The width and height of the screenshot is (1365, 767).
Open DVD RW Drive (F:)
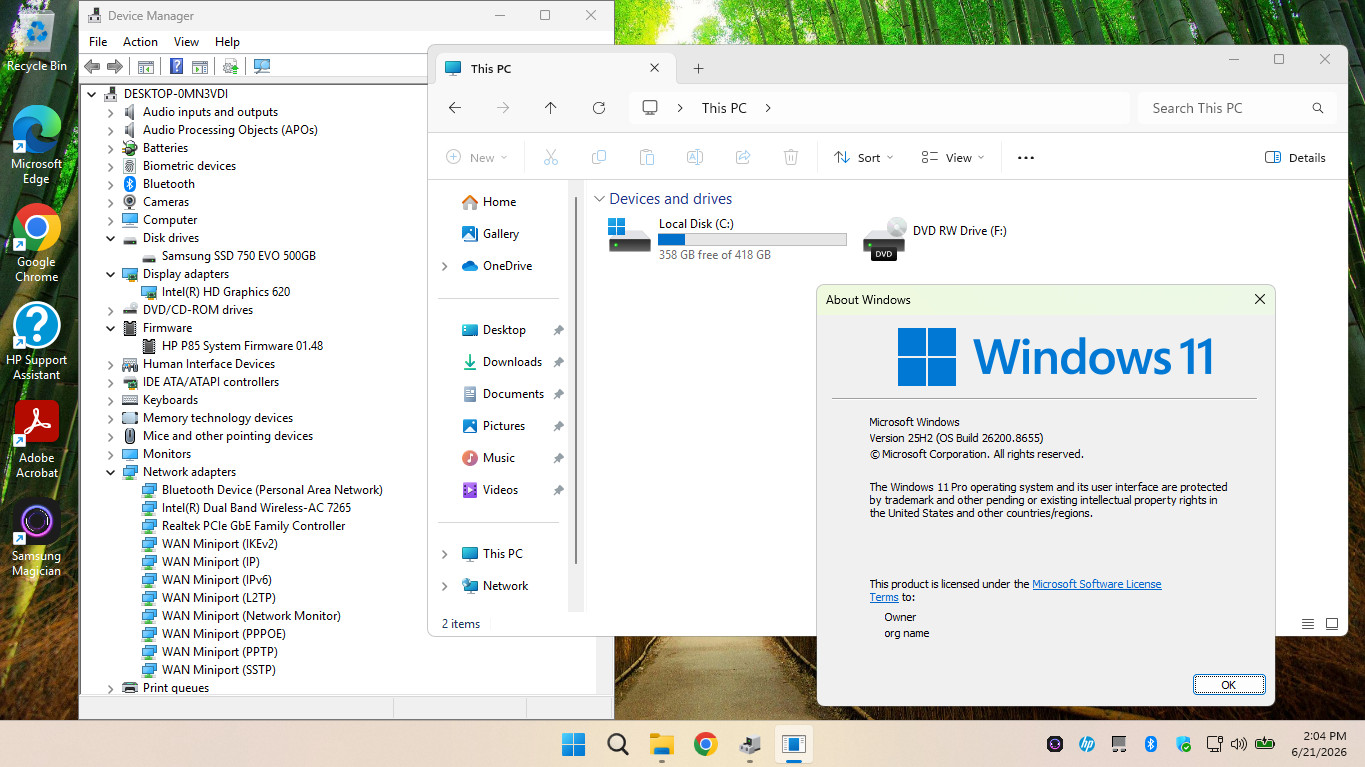click(935, 239)
